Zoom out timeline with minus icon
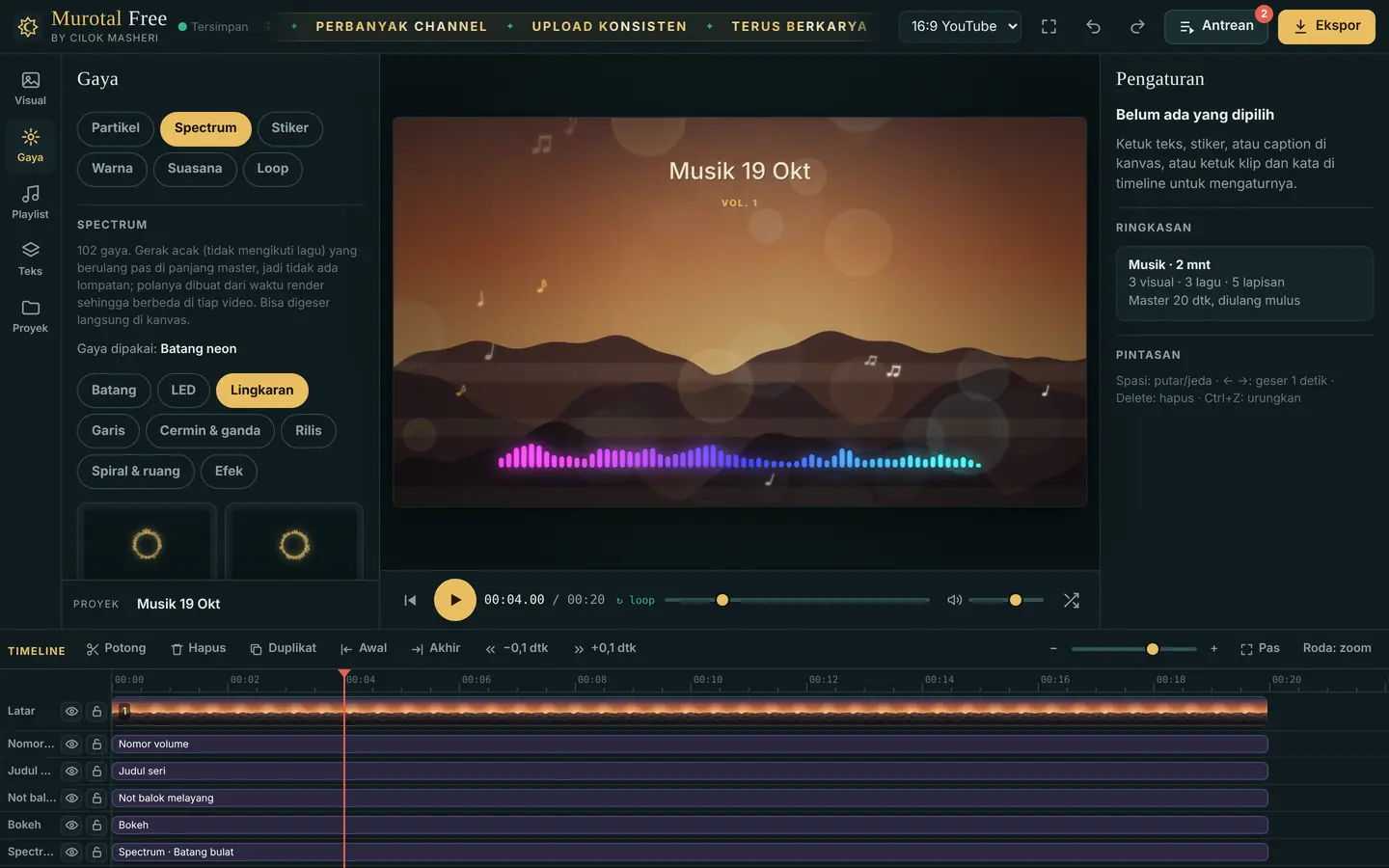The image size is (1389, 868). 1053,649
